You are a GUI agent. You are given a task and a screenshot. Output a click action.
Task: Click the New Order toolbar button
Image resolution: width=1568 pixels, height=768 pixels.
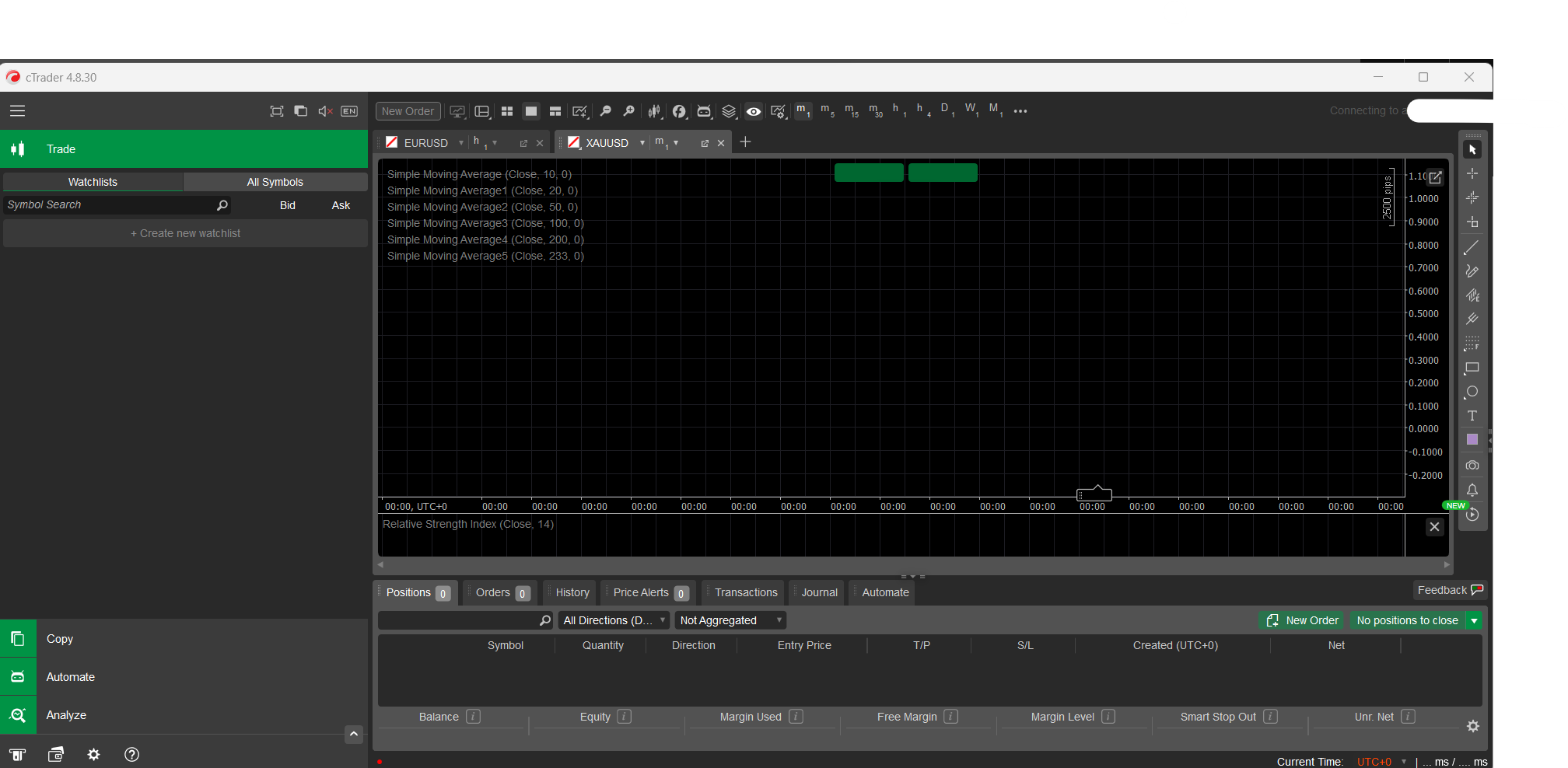tap(408, 111)
